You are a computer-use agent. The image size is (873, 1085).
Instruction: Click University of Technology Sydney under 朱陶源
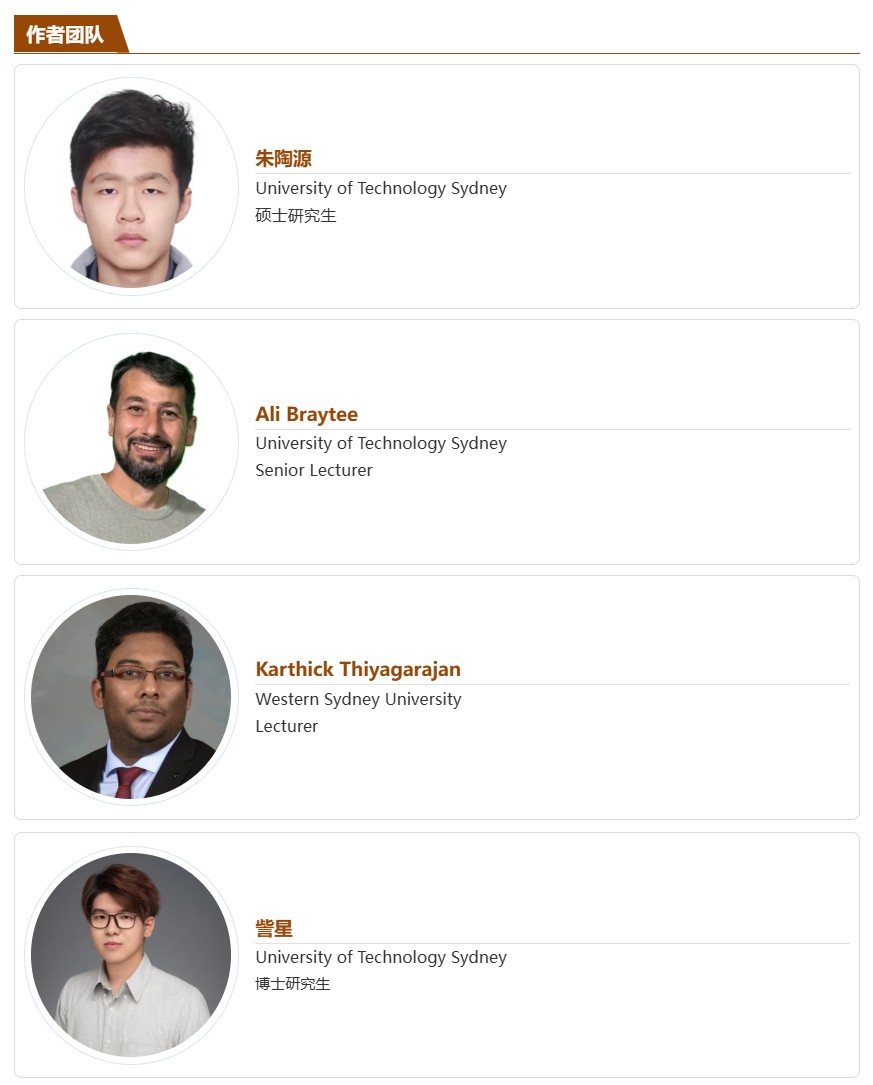coord(380,188)
